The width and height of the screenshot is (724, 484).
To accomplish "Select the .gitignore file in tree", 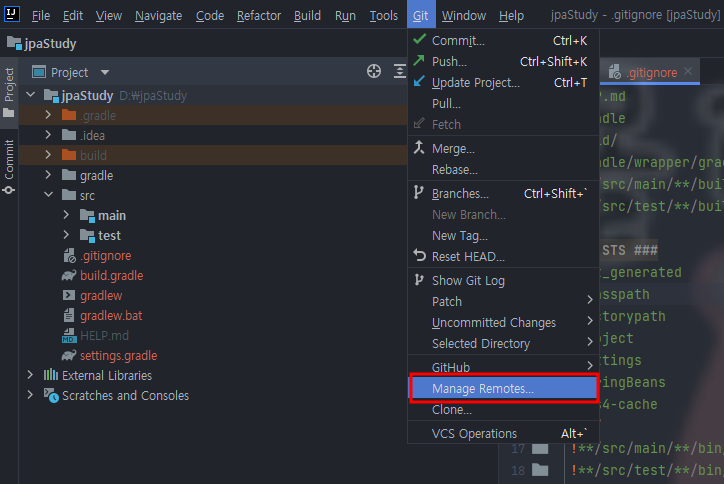I will [106, 255].
